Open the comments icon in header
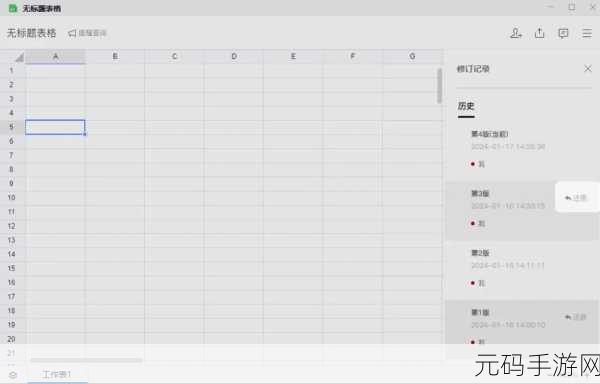The height and width of the screenshot is (384, 600). (x=563, y=34)
